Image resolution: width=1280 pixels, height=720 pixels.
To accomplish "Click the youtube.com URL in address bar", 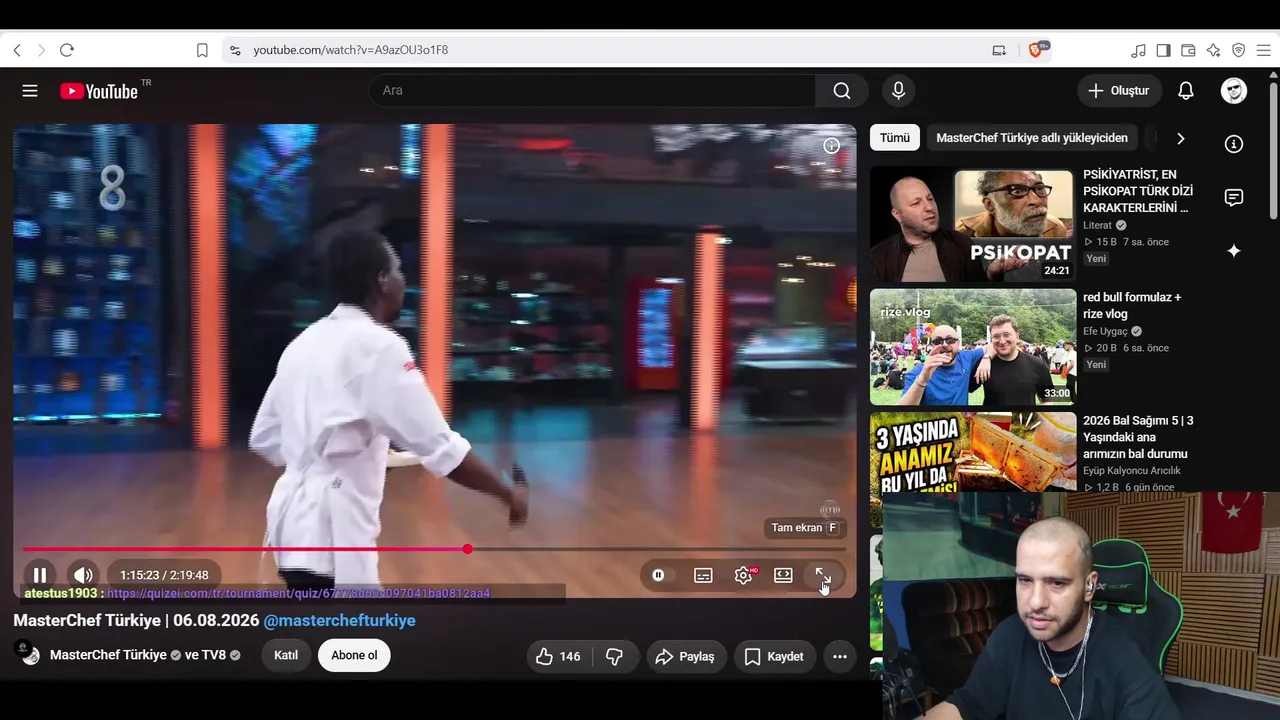I will (350, 50).
